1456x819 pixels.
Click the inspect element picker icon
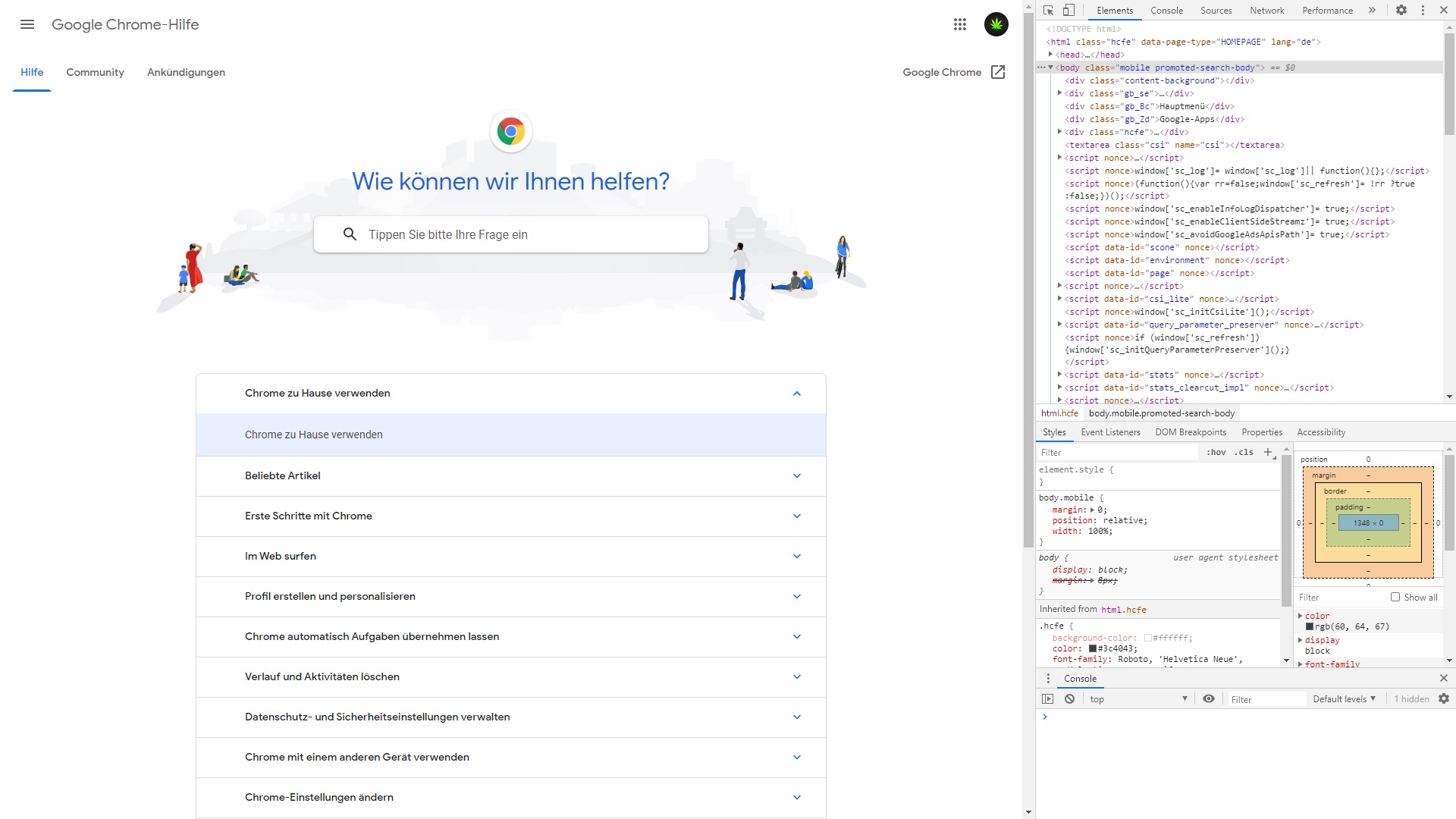[1048, 10]
